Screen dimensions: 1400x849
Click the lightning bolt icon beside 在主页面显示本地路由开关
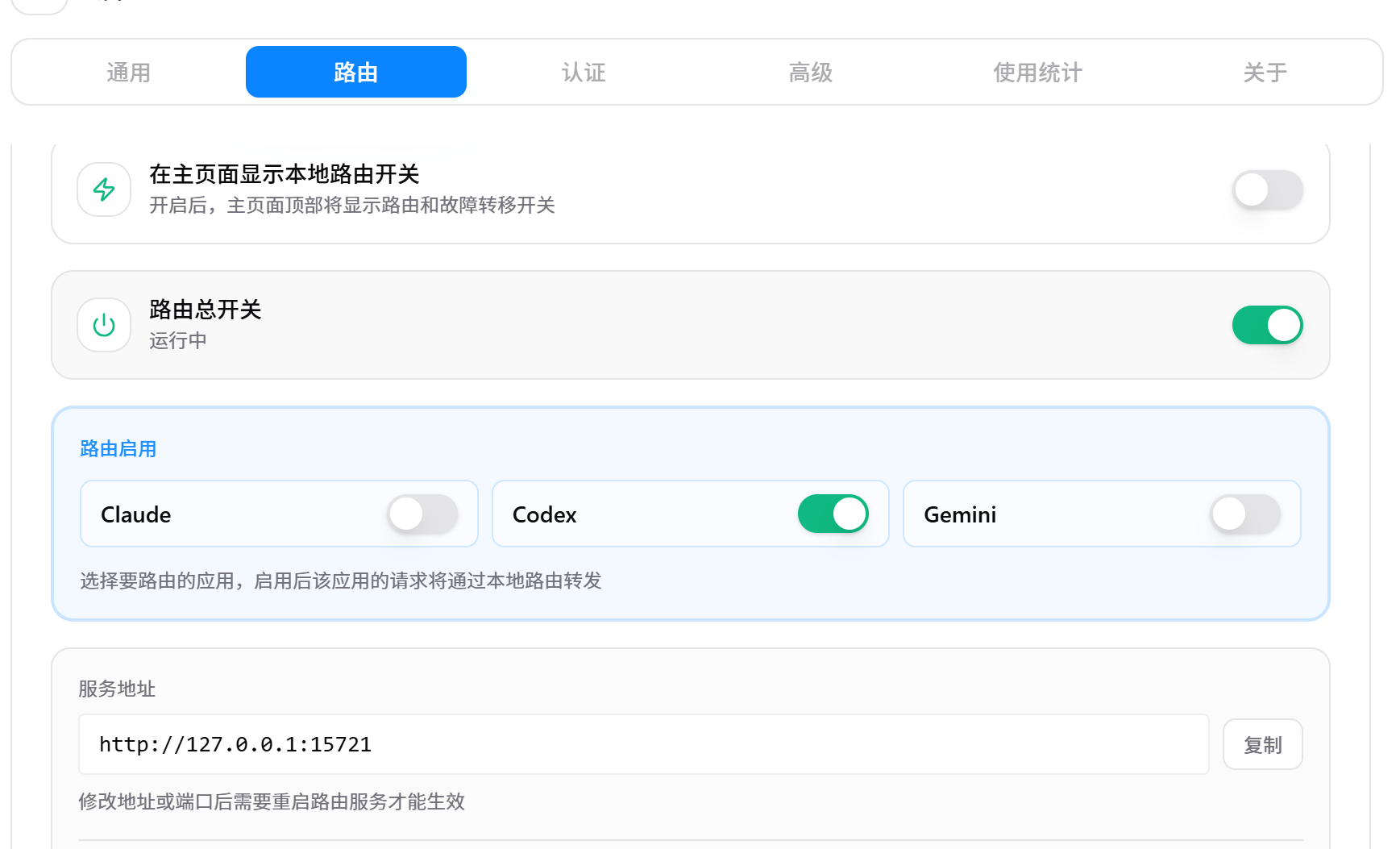[x=104, y=189]
